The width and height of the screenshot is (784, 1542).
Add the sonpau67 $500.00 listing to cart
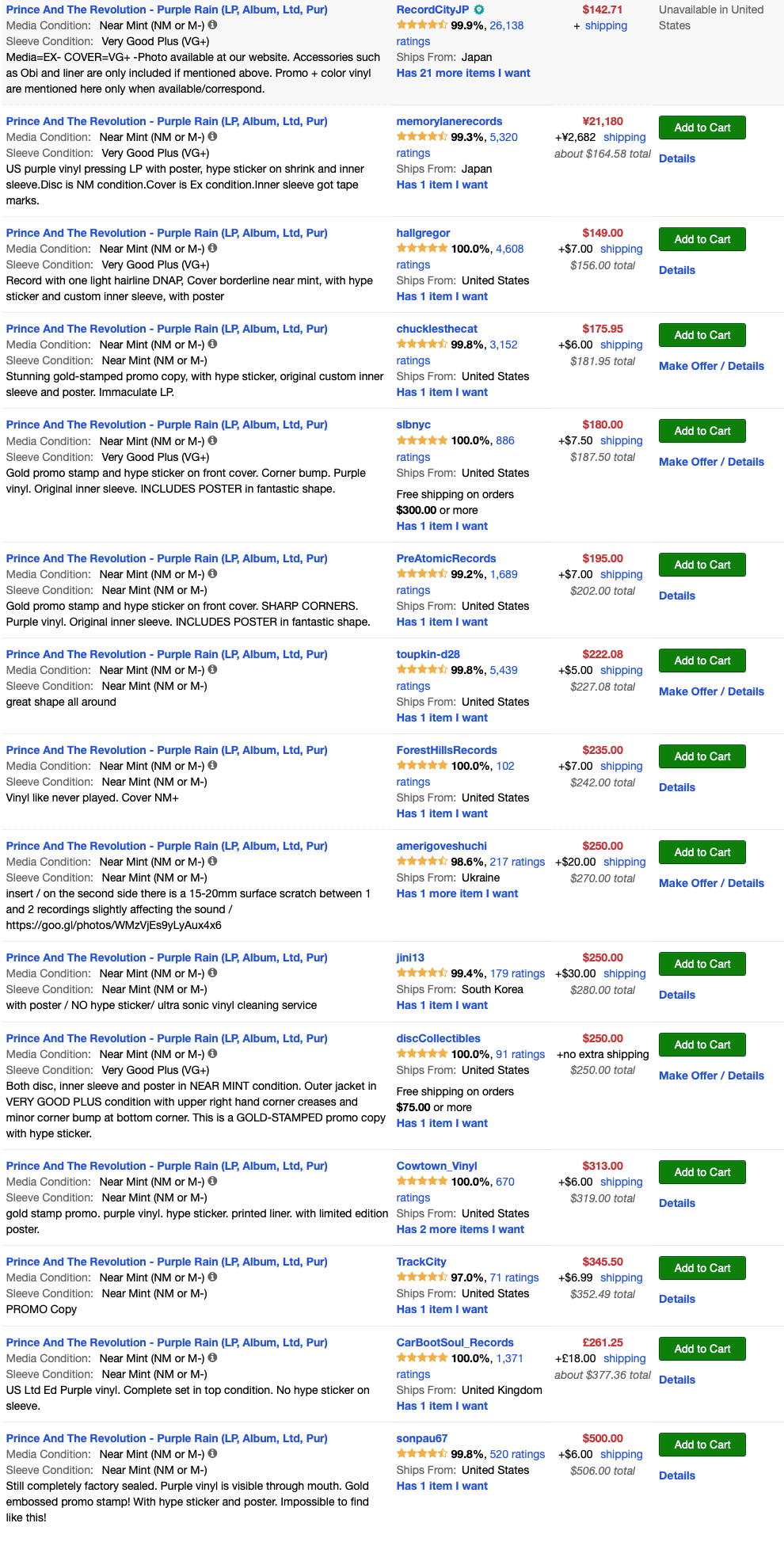pyautogui.click(x=702, y=1445)
